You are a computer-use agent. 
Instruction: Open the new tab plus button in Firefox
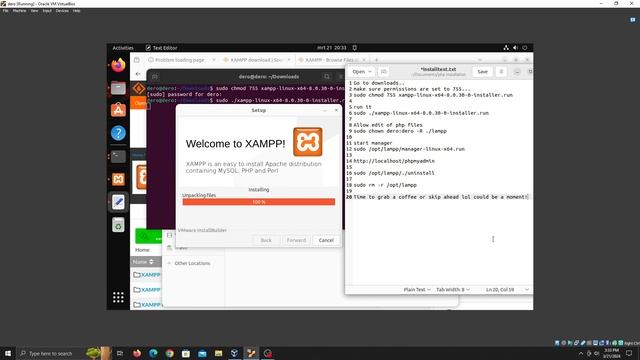[x=376, y=60]
